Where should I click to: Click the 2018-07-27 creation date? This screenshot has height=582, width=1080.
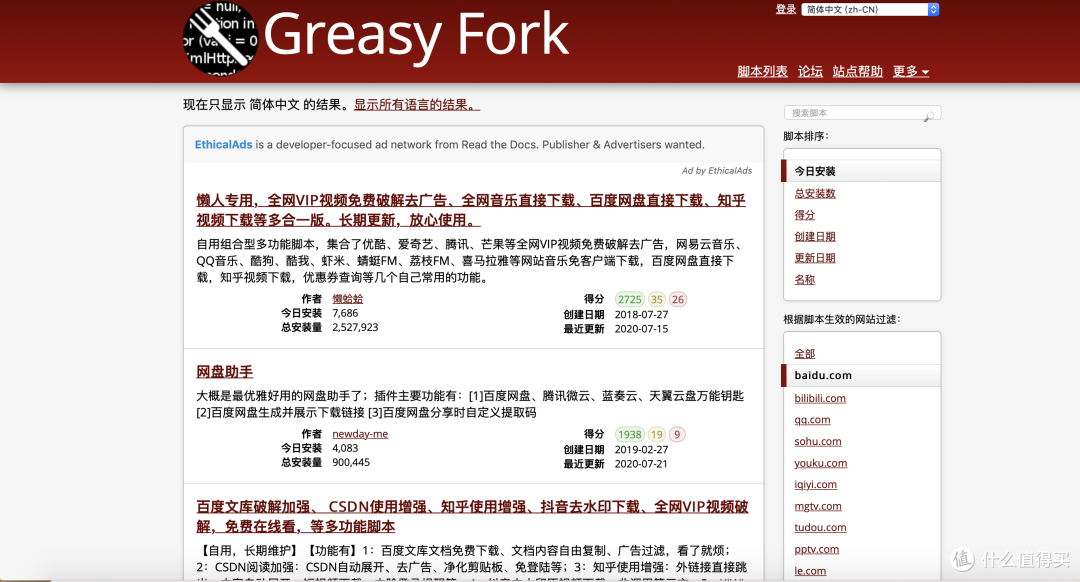pos(641,314)
